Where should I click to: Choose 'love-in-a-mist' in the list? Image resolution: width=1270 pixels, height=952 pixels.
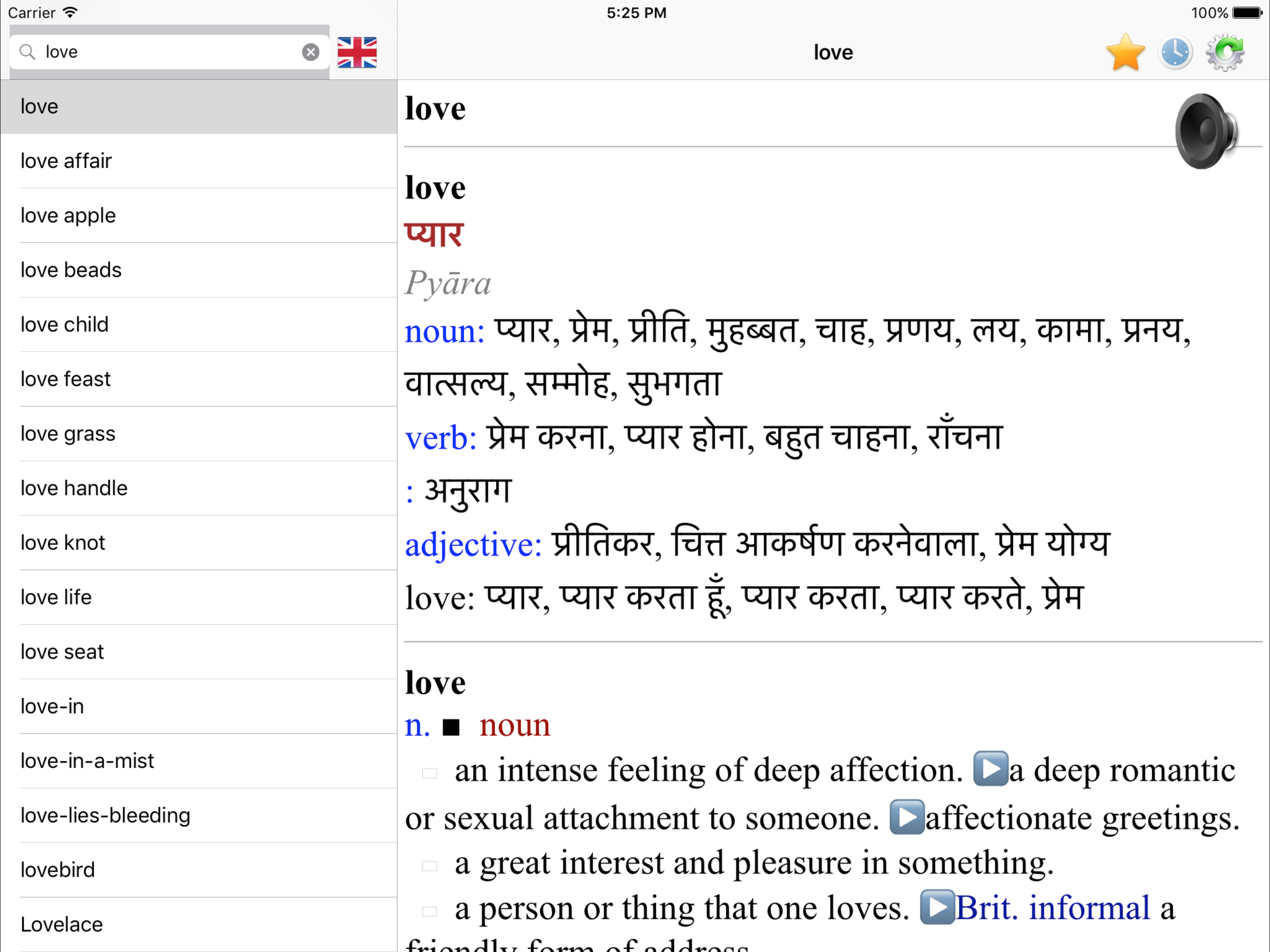tap(198, 761)
